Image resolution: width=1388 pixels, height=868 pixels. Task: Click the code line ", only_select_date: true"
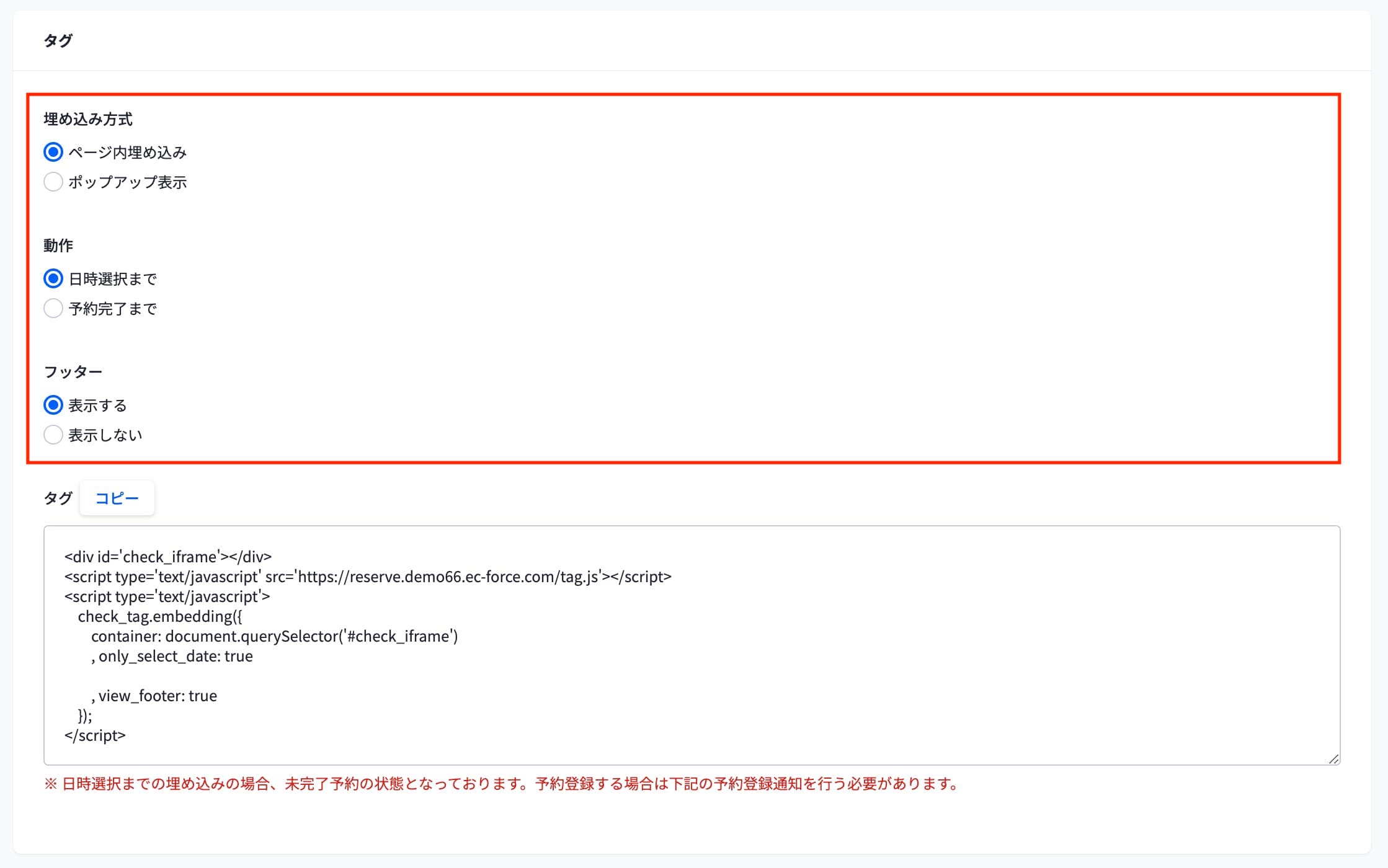(x=172, y=656)
